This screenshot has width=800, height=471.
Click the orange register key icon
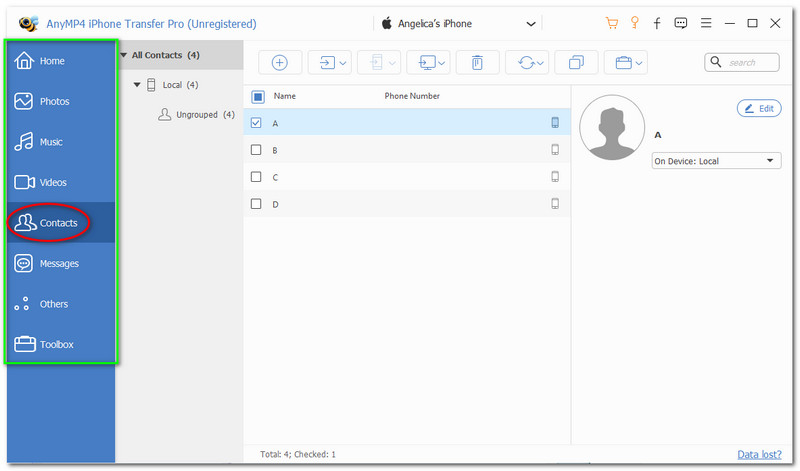(x=634, y=23)
